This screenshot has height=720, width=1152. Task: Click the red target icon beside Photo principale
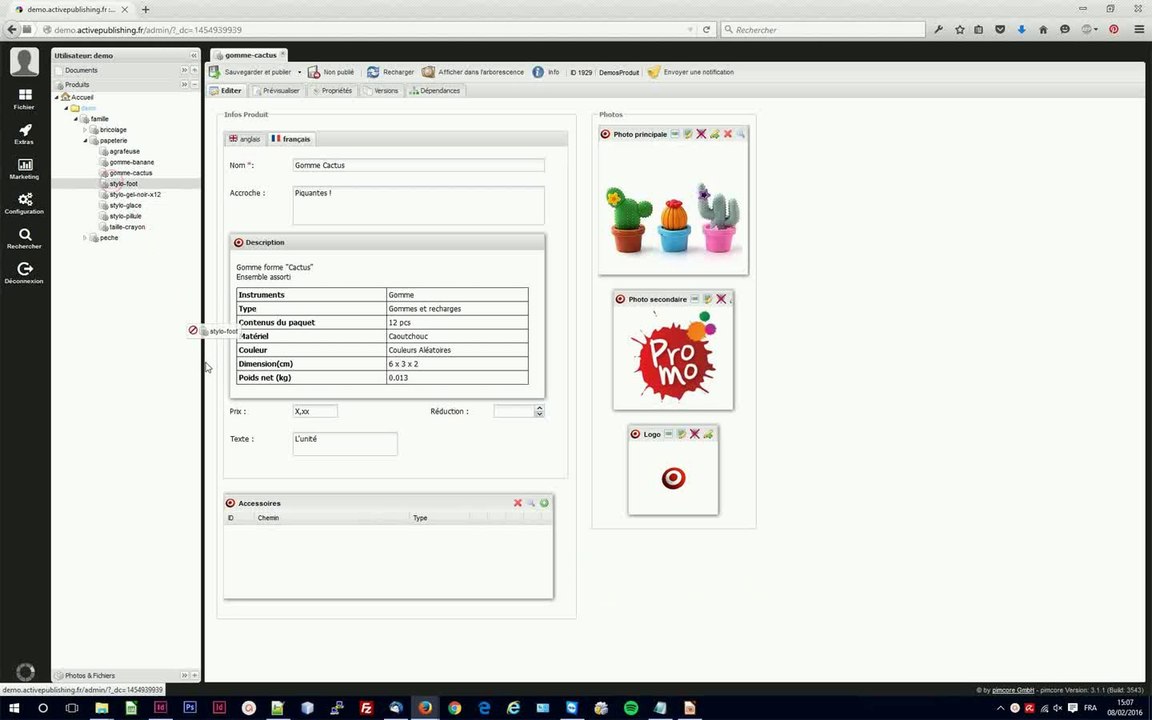pos(605,134)
